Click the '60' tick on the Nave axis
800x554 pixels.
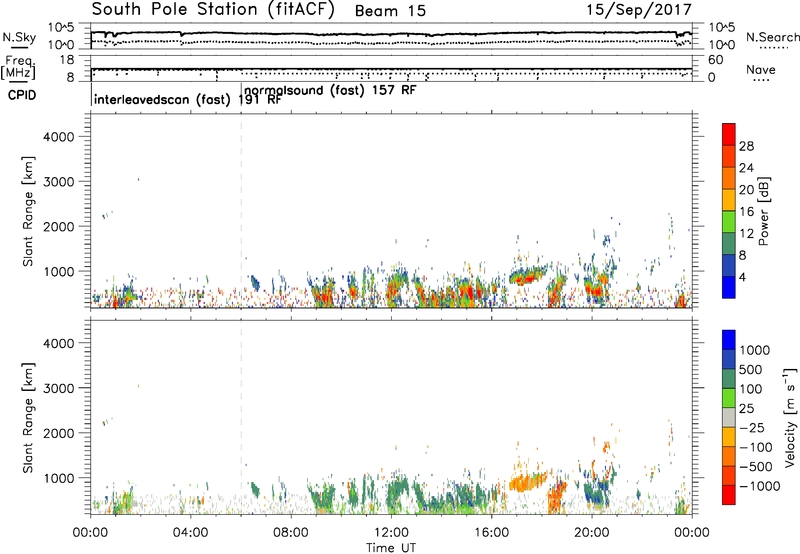pyautogui.click(x=716, y=60)
